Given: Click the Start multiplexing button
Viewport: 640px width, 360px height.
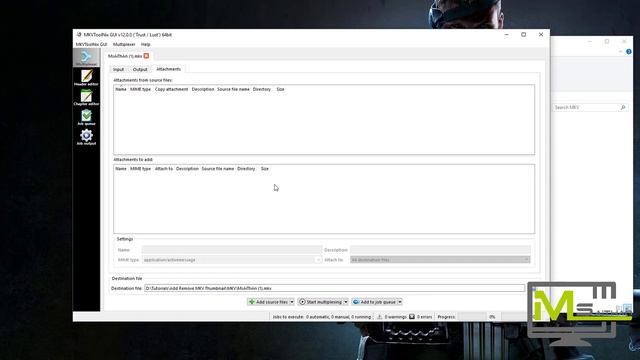Looking at the screenshot, I should (320, 302).
